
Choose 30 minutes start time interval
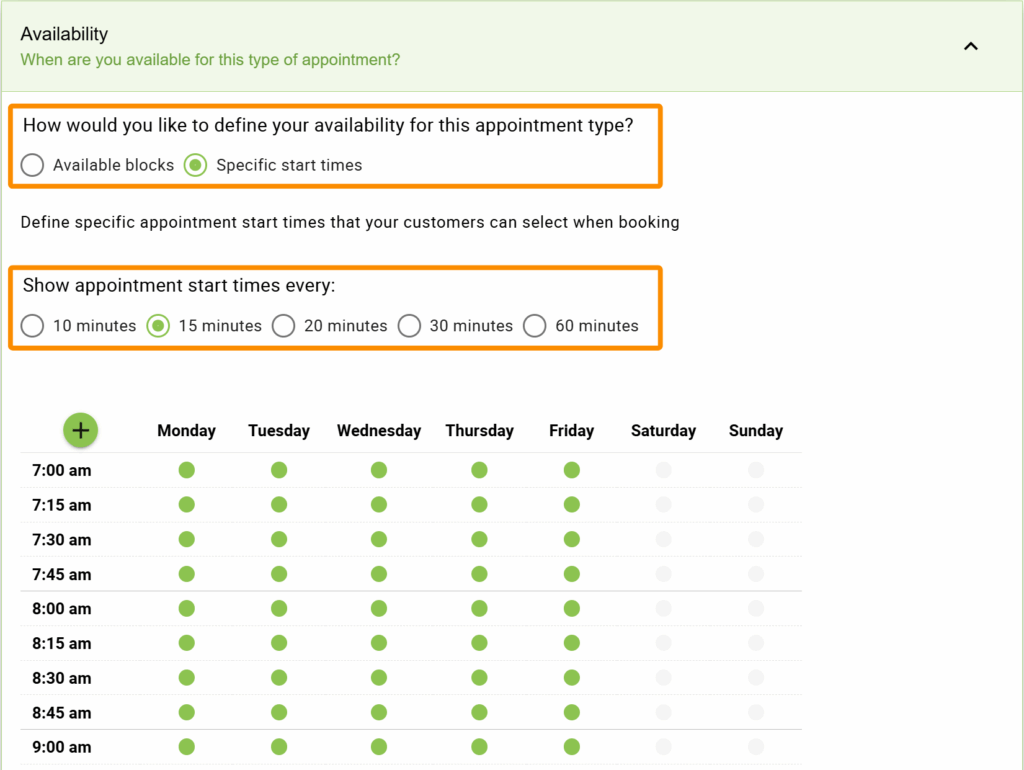pyautogui.click(x=409, y=326)
